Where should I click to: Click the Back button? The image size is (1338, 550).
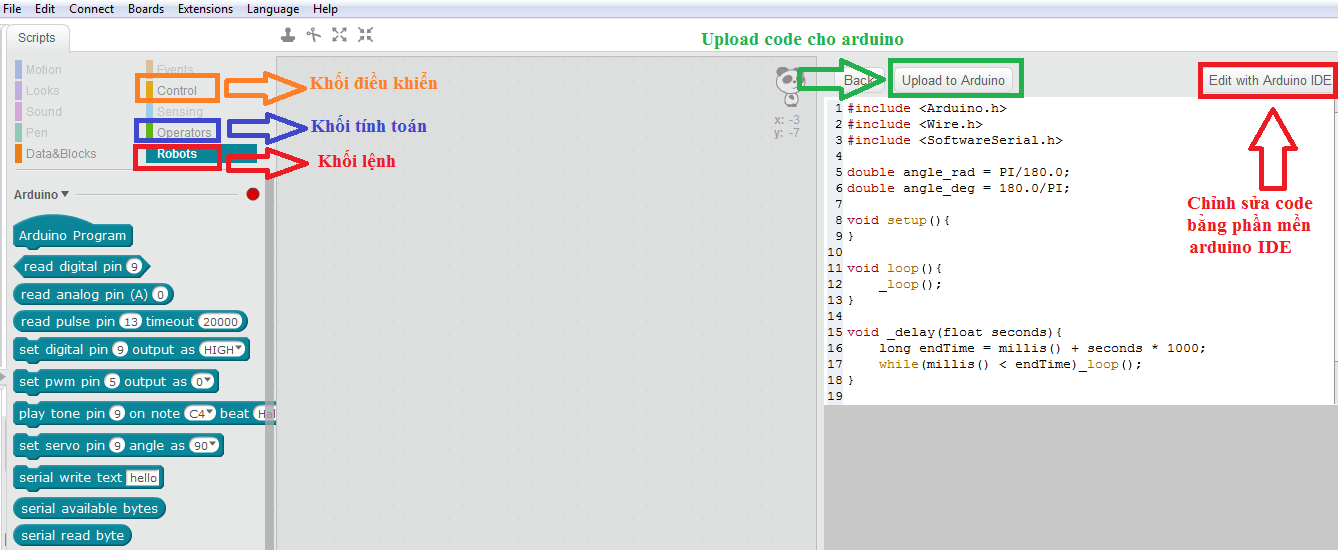pyautogui.click(x=858, y=80)
